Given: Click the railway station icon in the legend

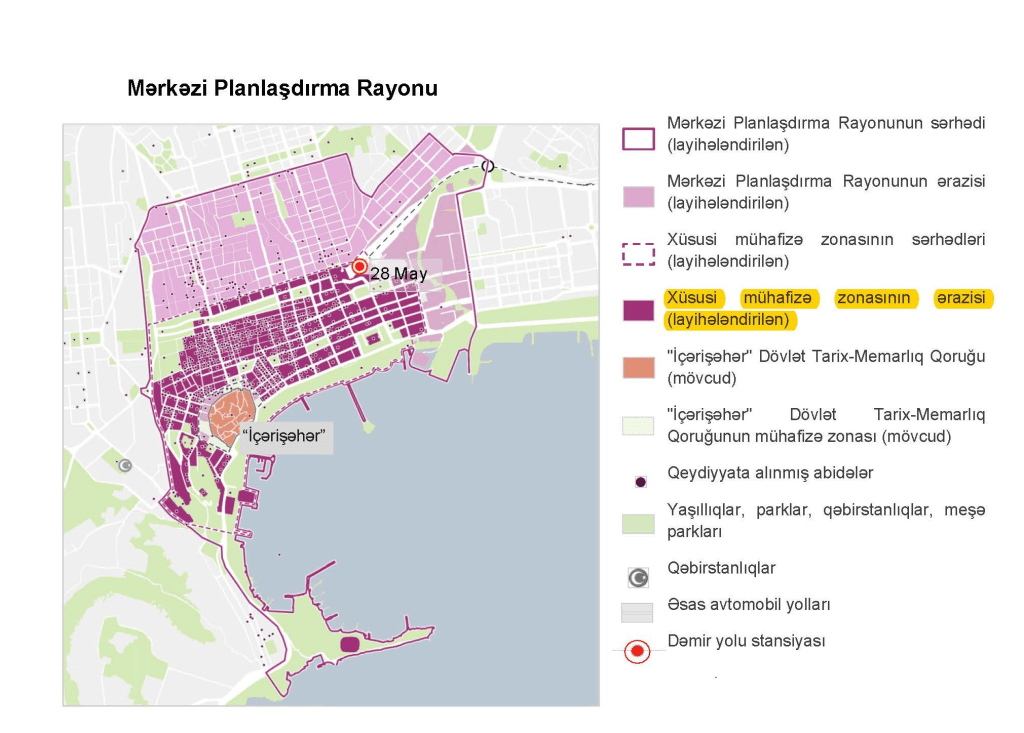Looking at the screenshot, I should [637, 652].
